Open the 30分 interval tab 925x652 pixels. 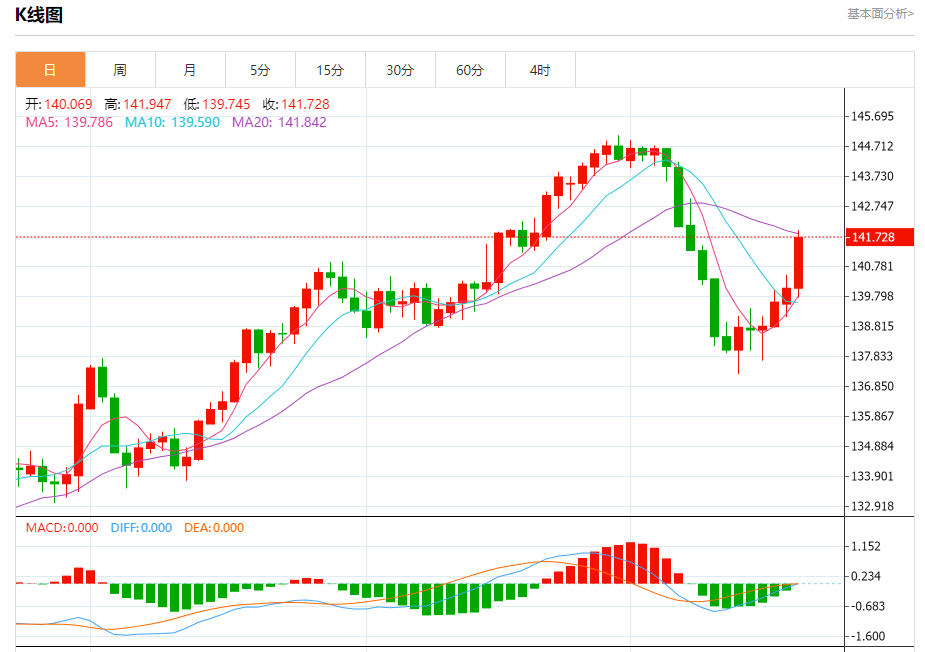400,70
